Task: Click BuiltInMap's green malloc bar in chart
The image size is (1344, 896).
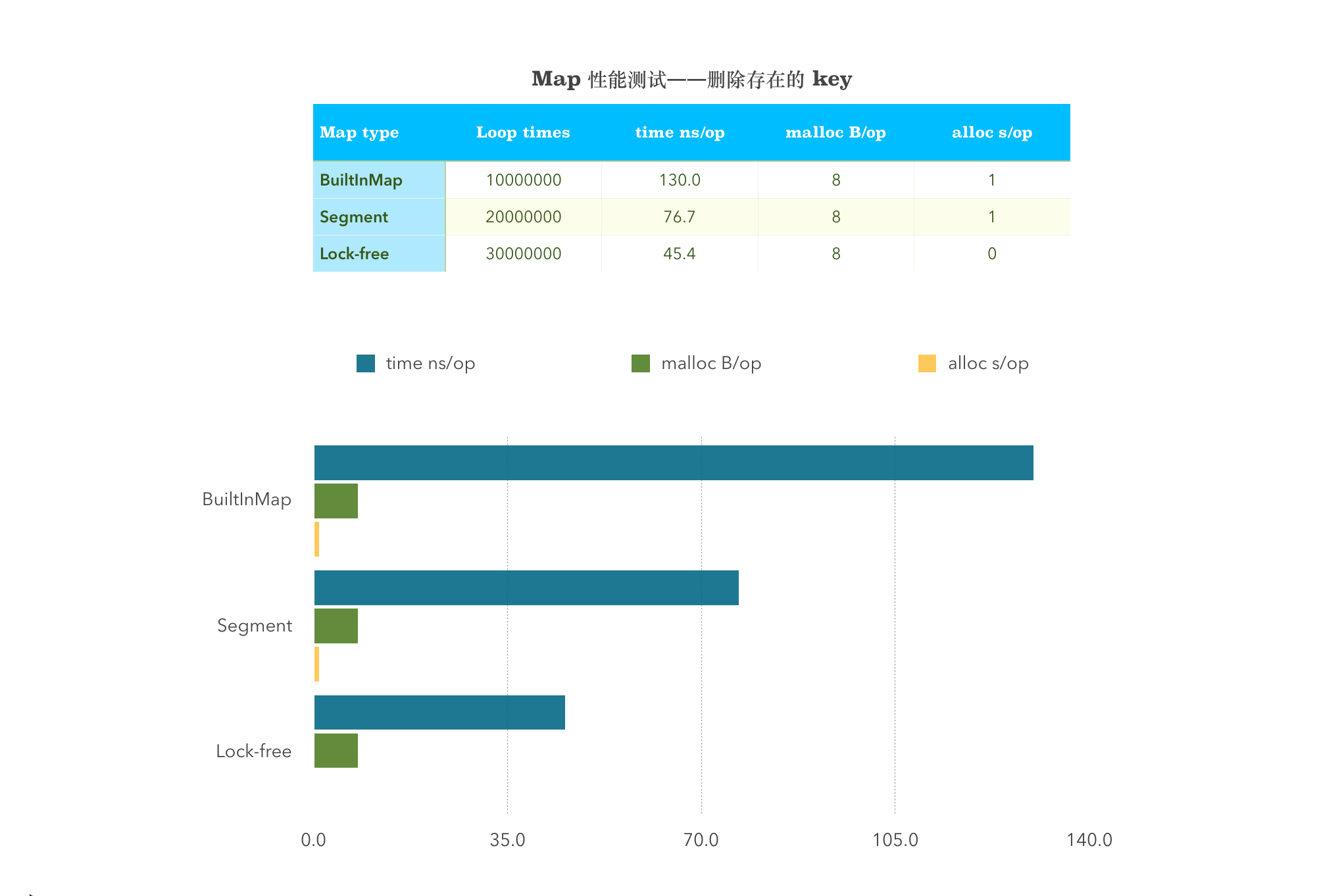Action: (x=336, y=501)
